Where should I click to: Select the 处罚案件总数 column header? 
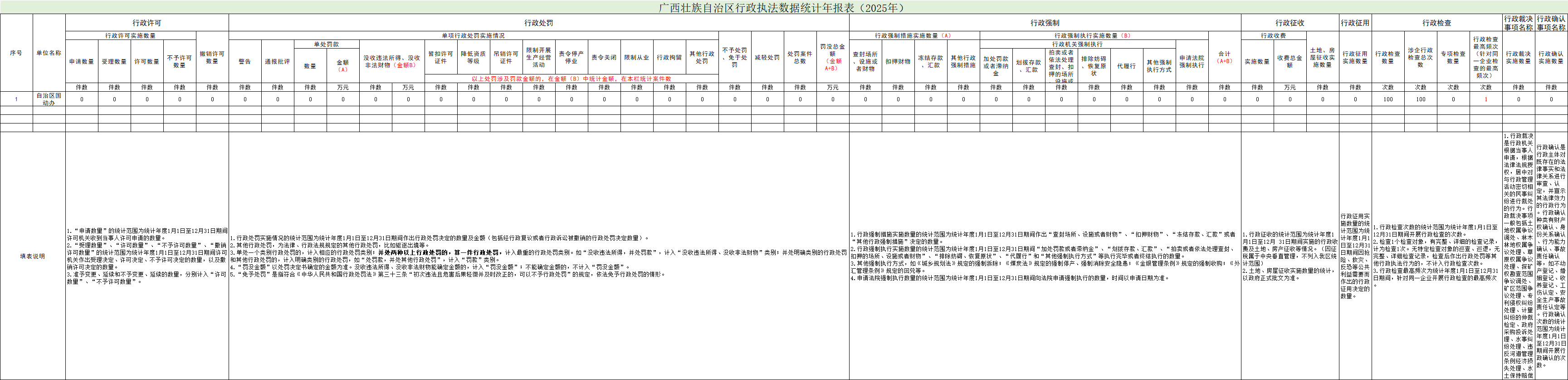click(801, 57)
